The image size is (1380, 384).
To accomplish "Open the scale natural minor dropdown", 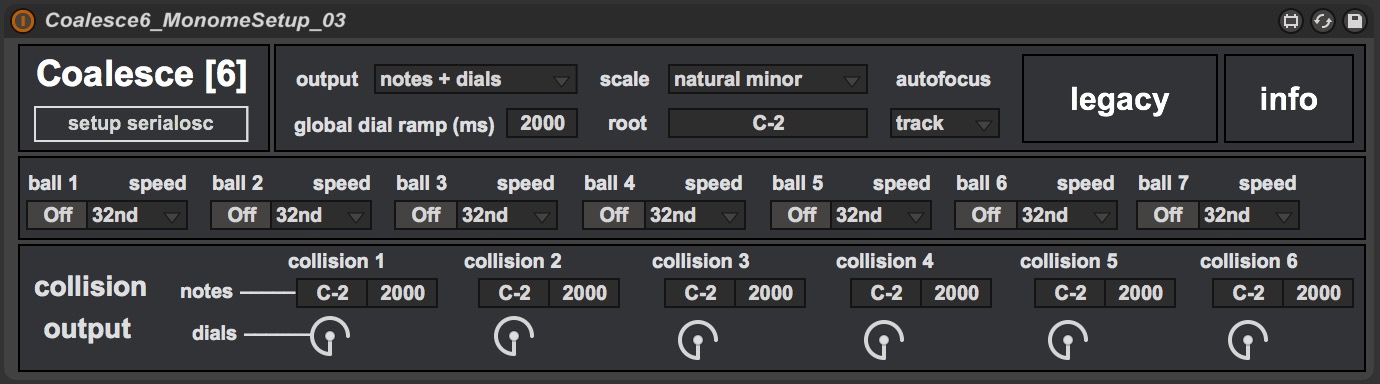I will pos(767,79).
